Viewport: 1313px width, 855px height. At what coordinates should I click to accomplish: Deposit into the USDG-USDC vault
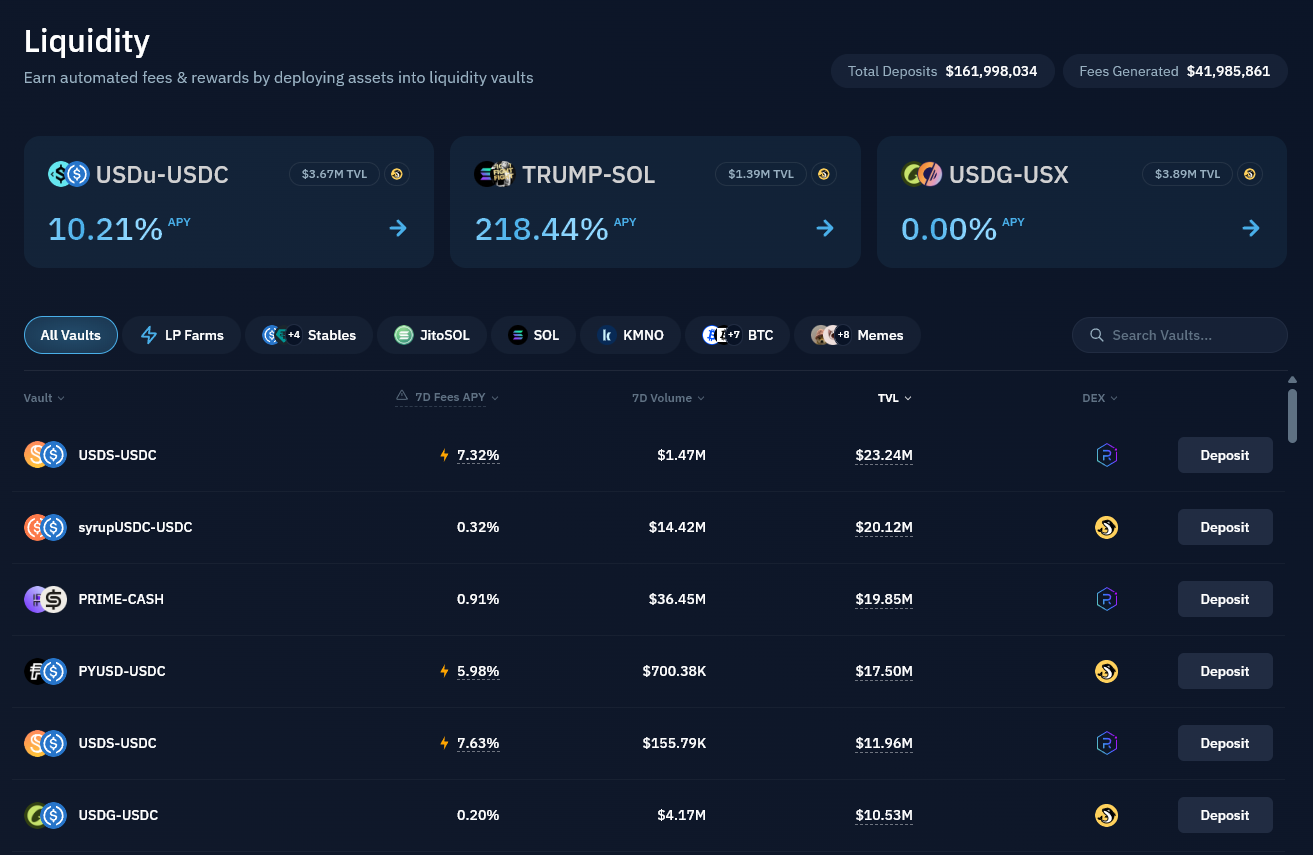click(1225, 815)
